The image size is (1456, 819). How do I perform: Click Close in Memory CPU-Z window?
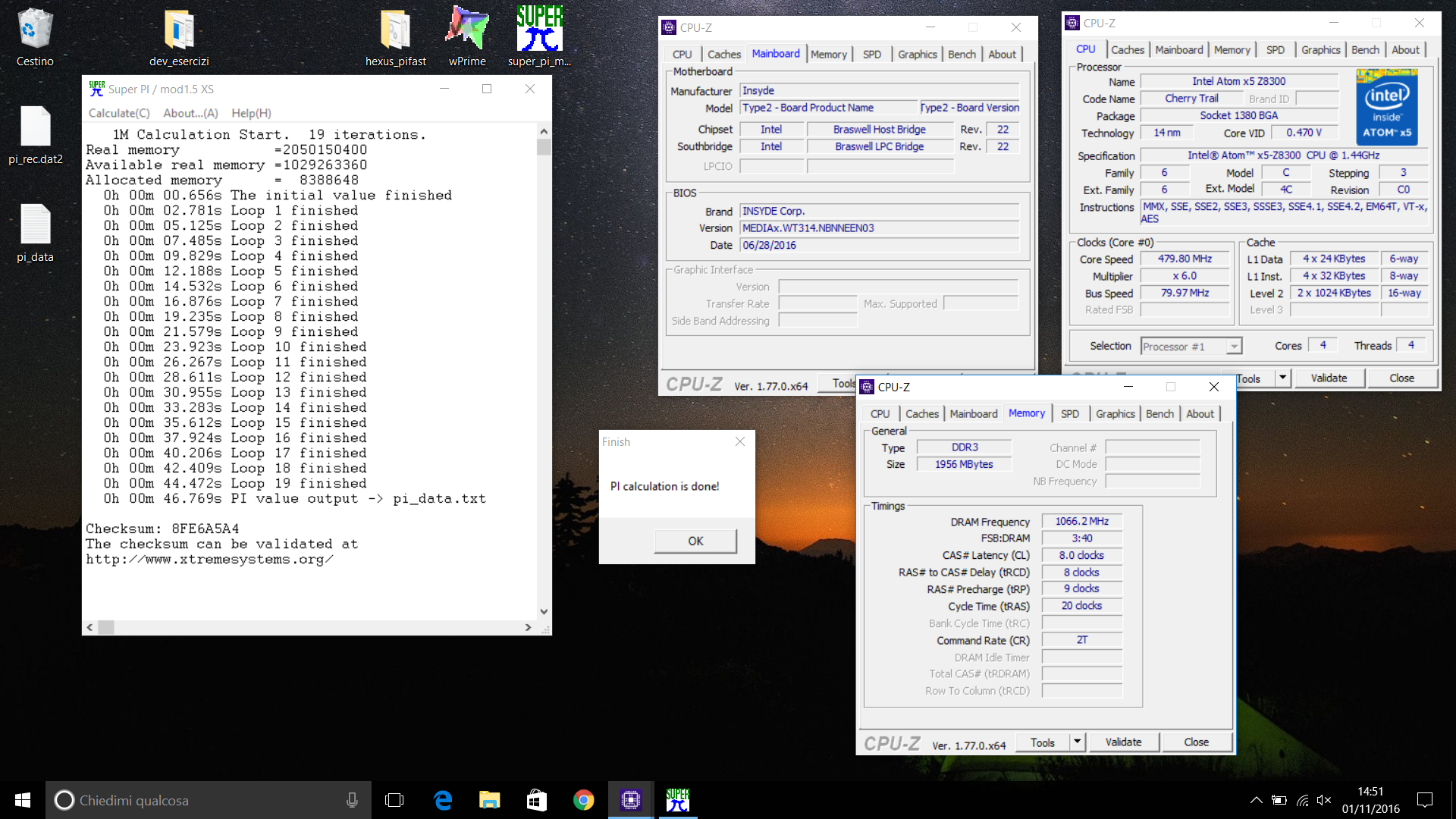point(1196,742)
